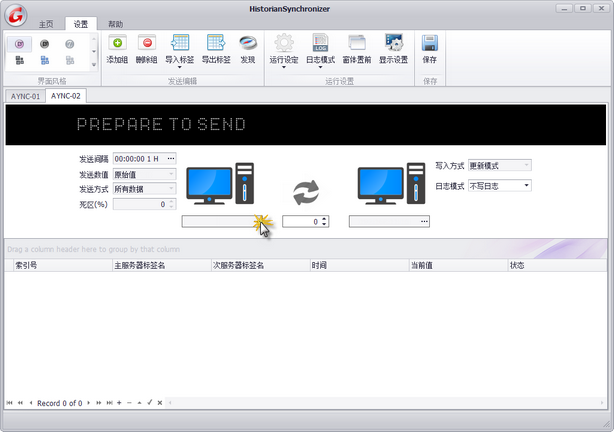
Task: Go to previous record in navigator
Action: point(31,403)
